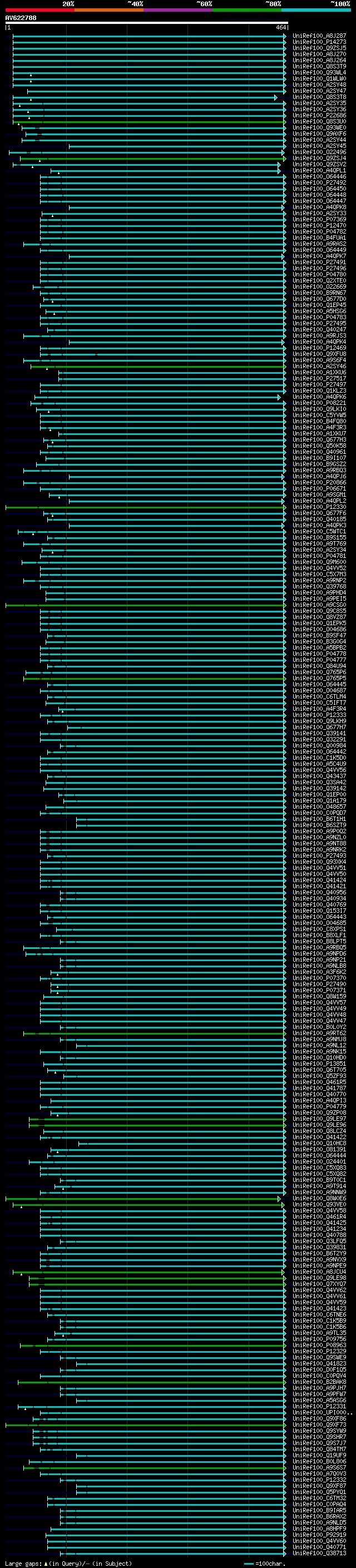The height and width of the screenshot is (1568, 356).
Task: Open hit UniRef100_Q8S3T9
Action: pyautogui.click(x=319, y=66)
